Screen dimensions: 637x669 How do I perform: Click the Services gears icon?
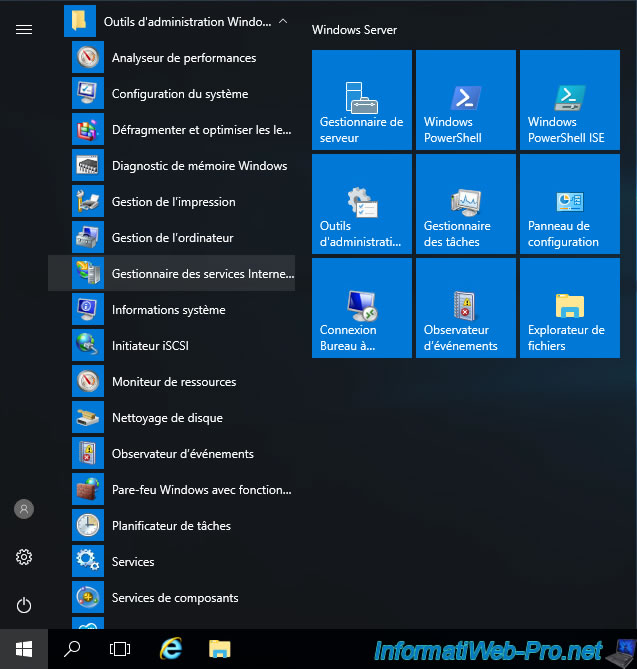point(88,561)
